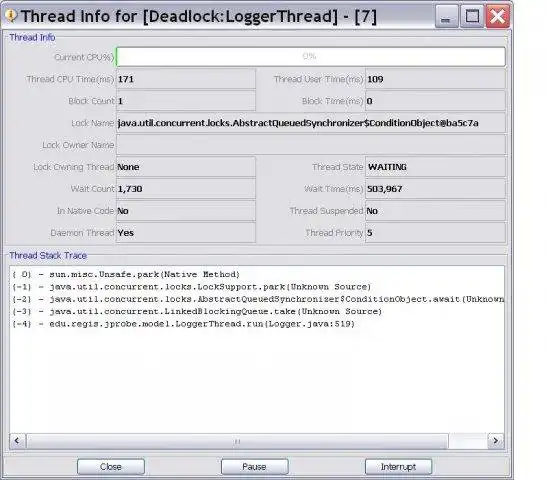Click the Thread CPU Time field showing 171

pyautogui.click(x=186, y=79)
